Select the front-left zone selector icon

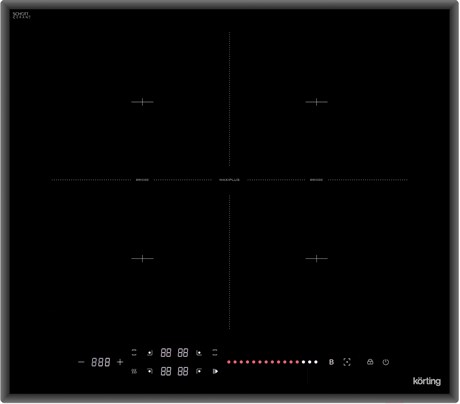coord(150,371)
